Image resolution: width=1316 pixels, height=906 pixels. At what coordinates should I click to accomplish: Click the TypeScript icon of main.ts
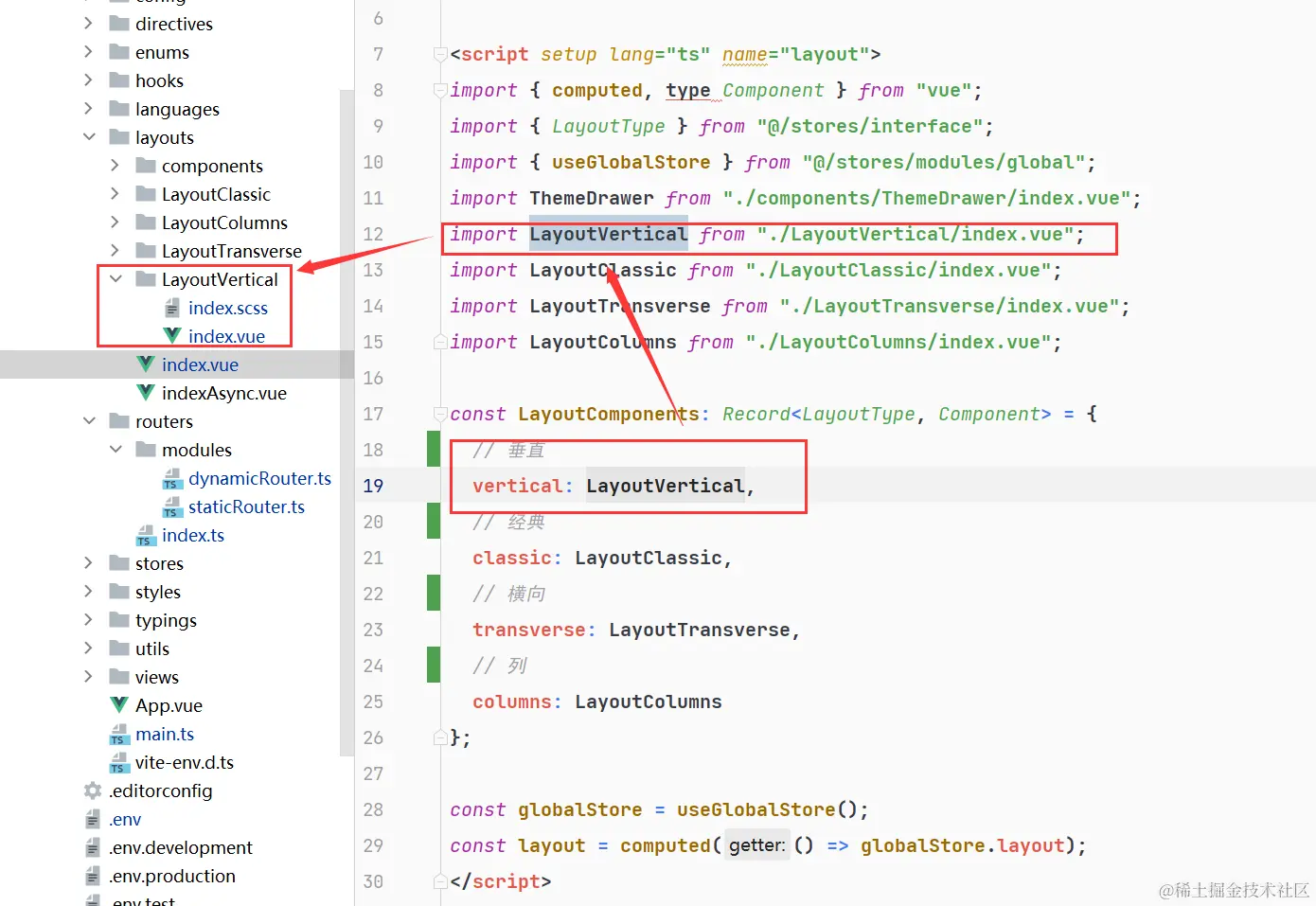tap(119, 734)
